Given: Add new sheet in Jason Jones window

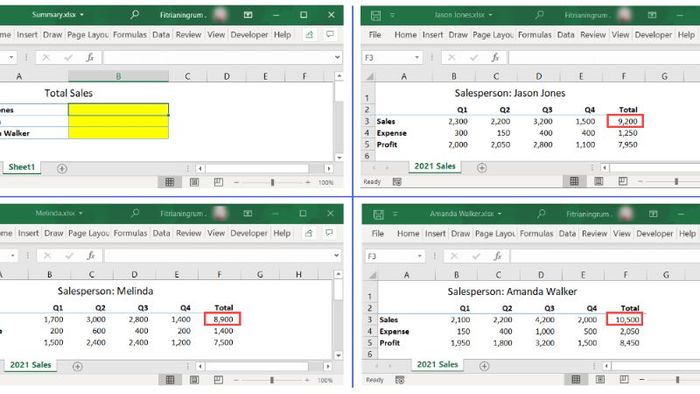Looking at the screenshot, I should point(481,168).
